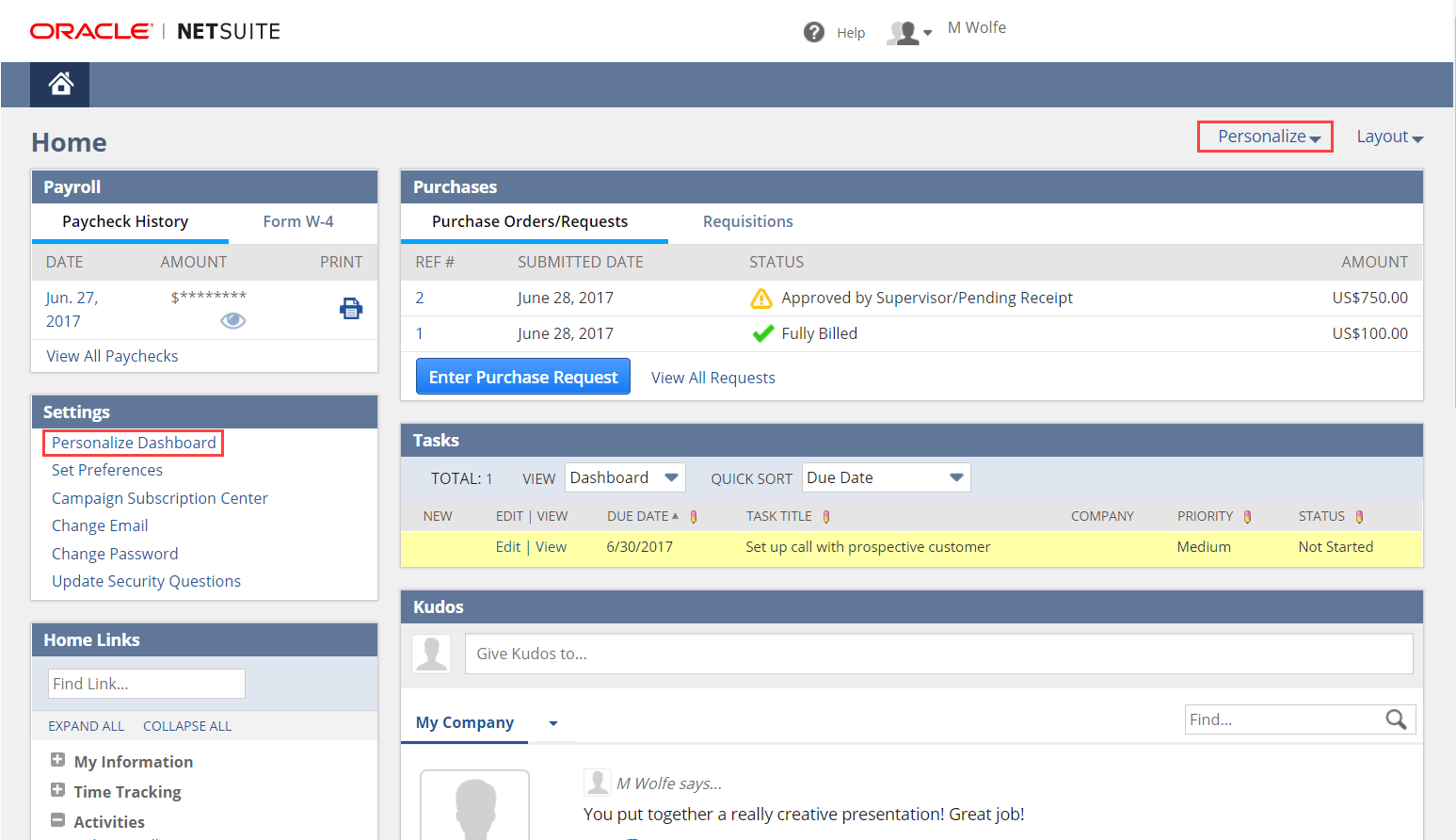Click the pencil icon beside Status column
This screenshot has height=840, width=1456.
click(x=1359, y=516)
